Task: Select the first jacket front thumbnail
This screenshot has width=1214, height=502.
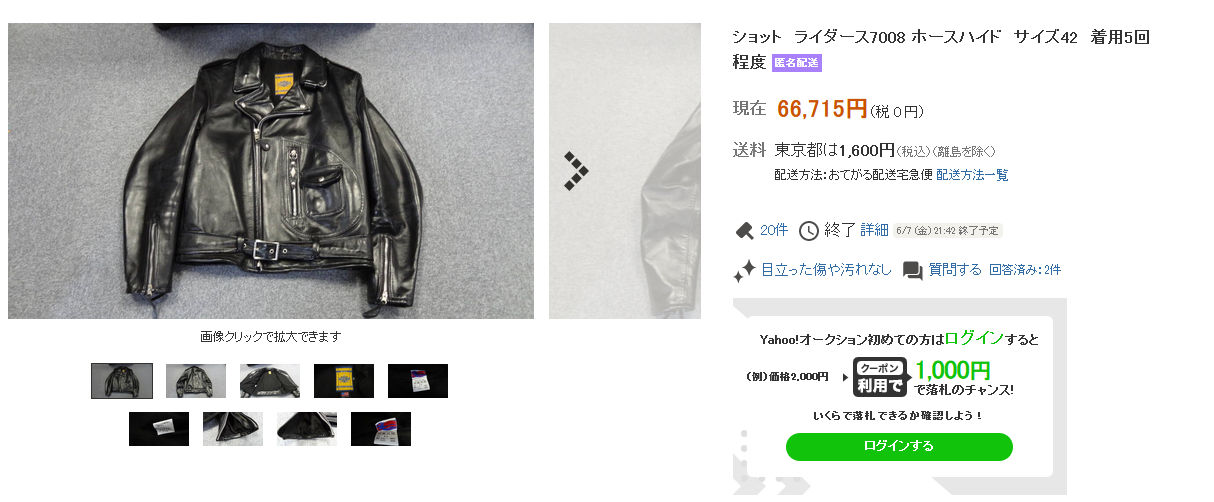Action: coord(122,381)
